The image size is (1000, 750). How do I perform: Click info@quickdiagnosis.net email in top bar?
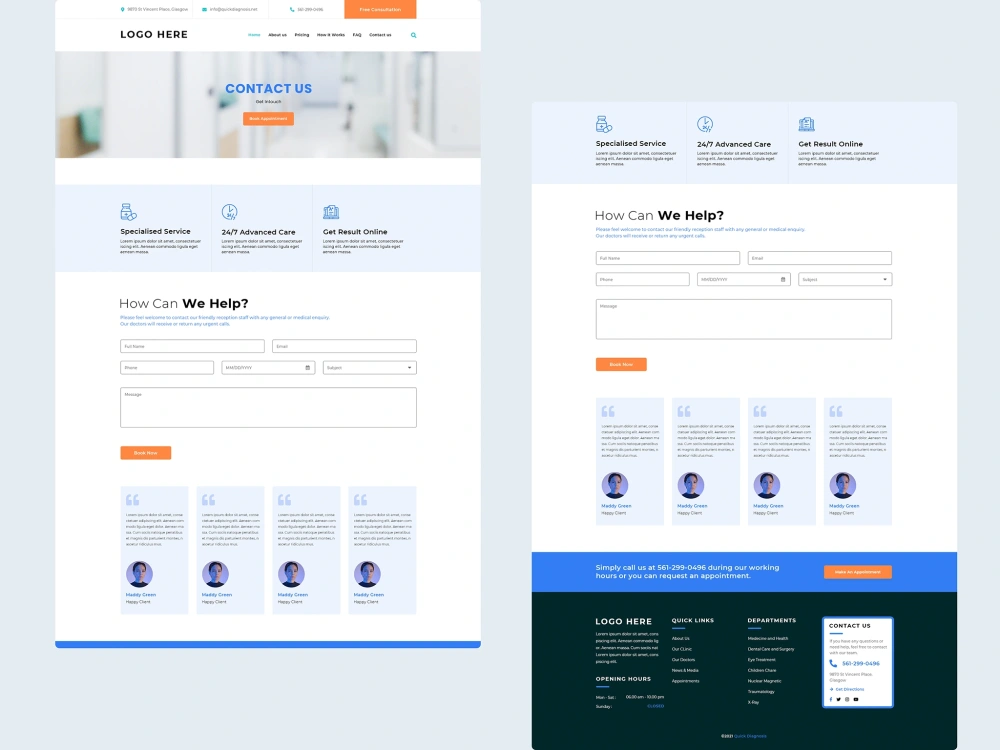click(233, 10)
